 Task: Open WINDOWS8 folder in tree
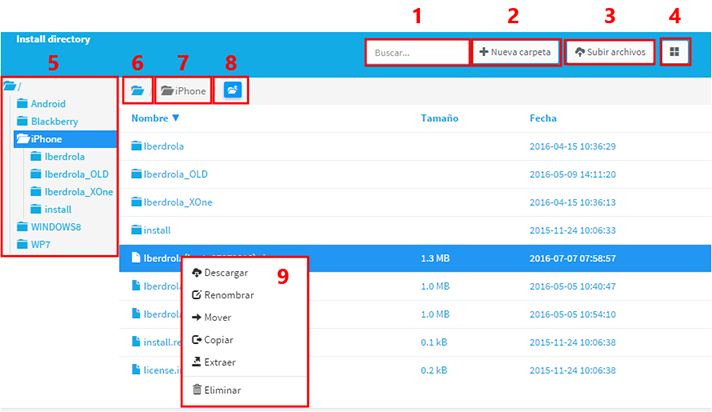[x=49, y=227]
